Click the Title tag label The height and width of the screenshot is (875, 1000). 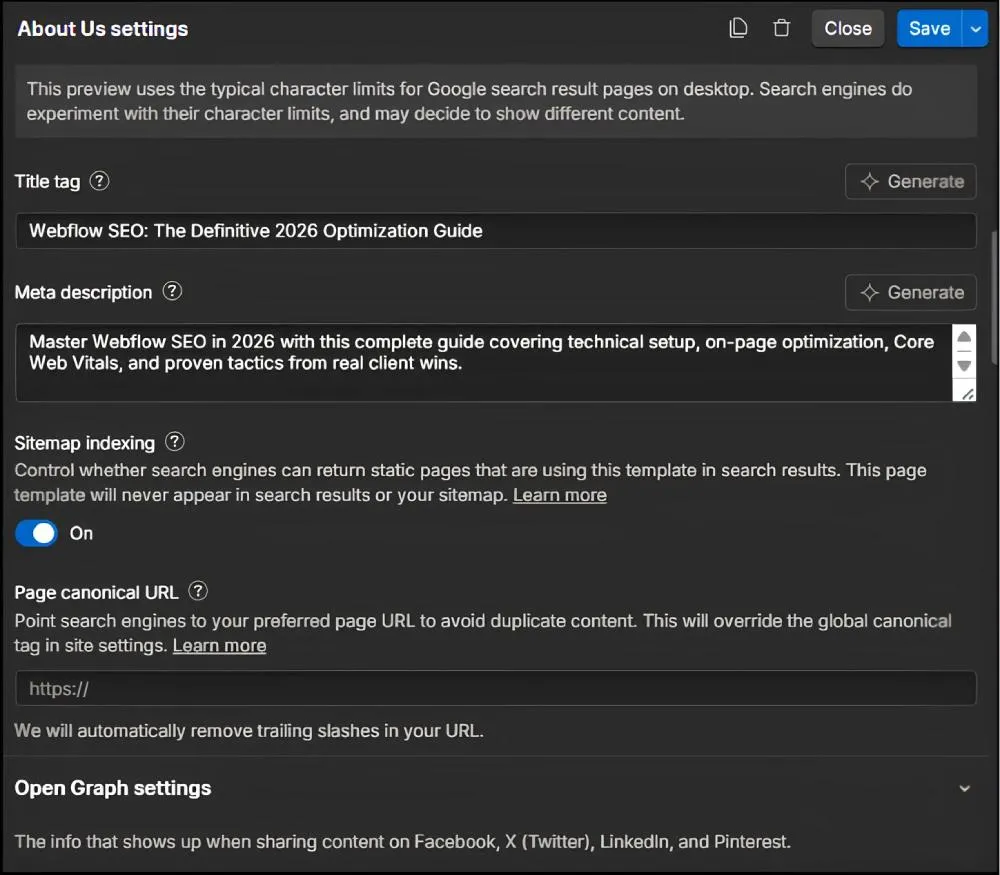point(47,182)
